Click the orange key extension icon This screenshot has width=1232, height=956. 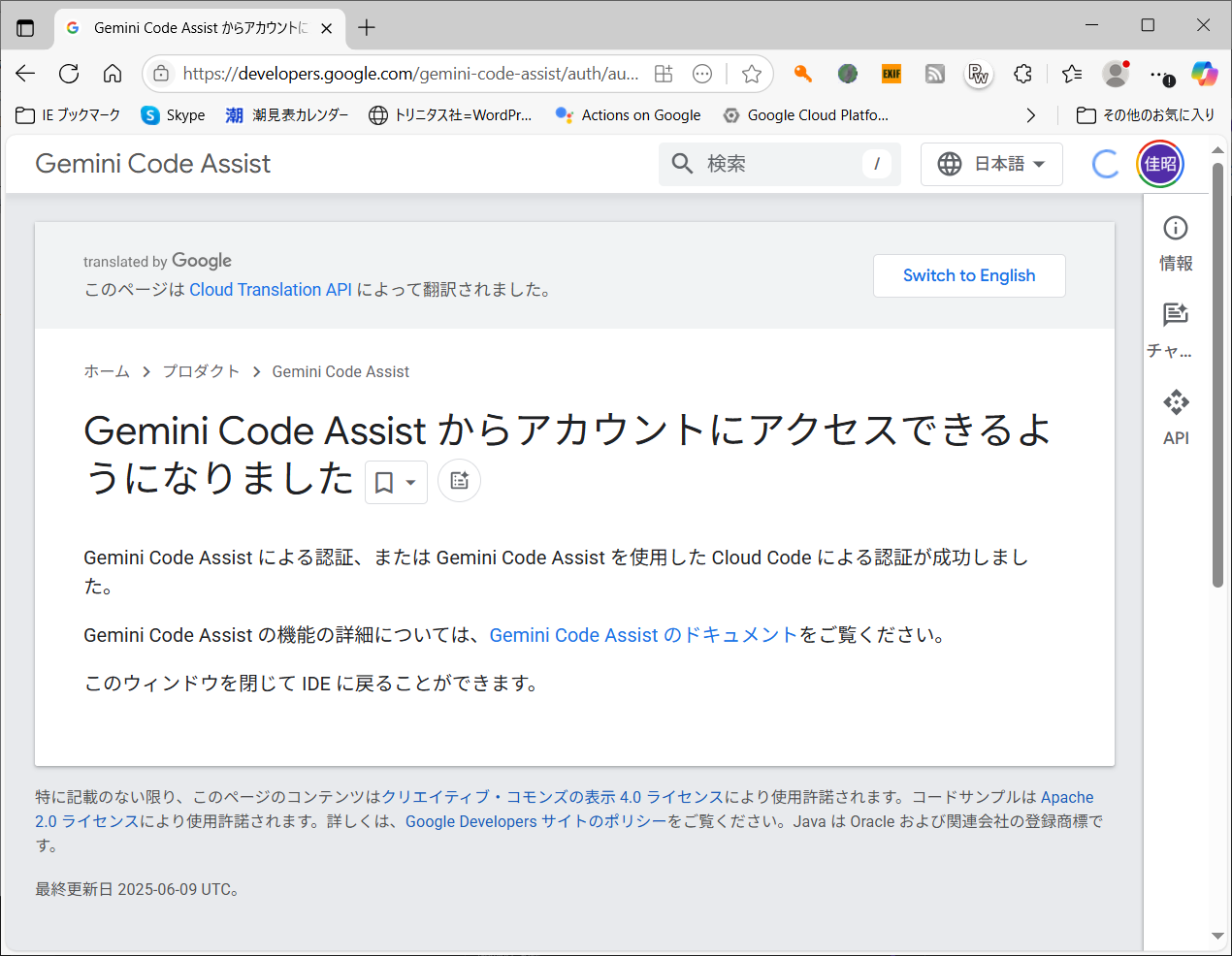tap(802, 74)
